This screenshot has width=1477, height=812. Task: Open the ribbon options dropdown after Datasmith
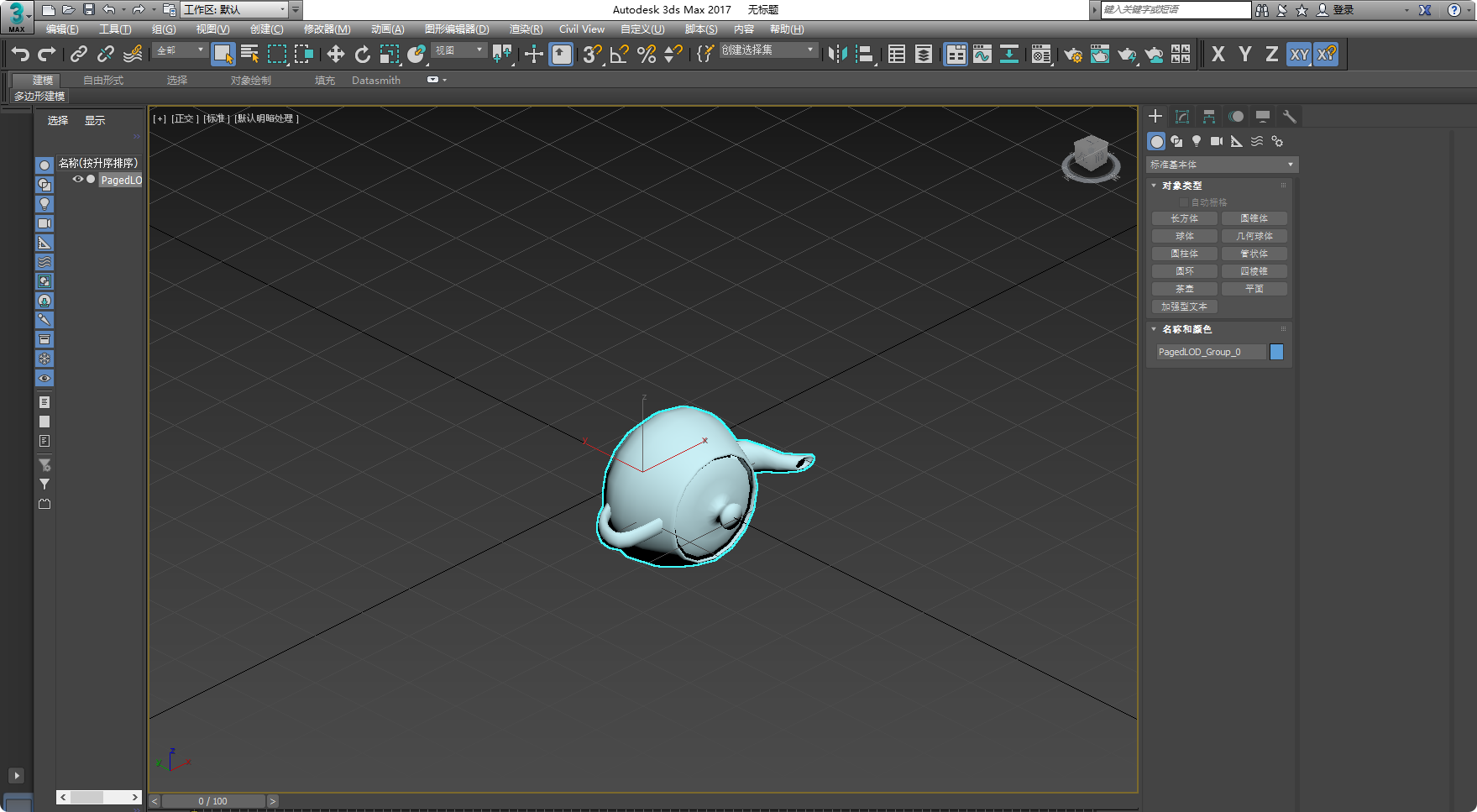click(437, 80)
